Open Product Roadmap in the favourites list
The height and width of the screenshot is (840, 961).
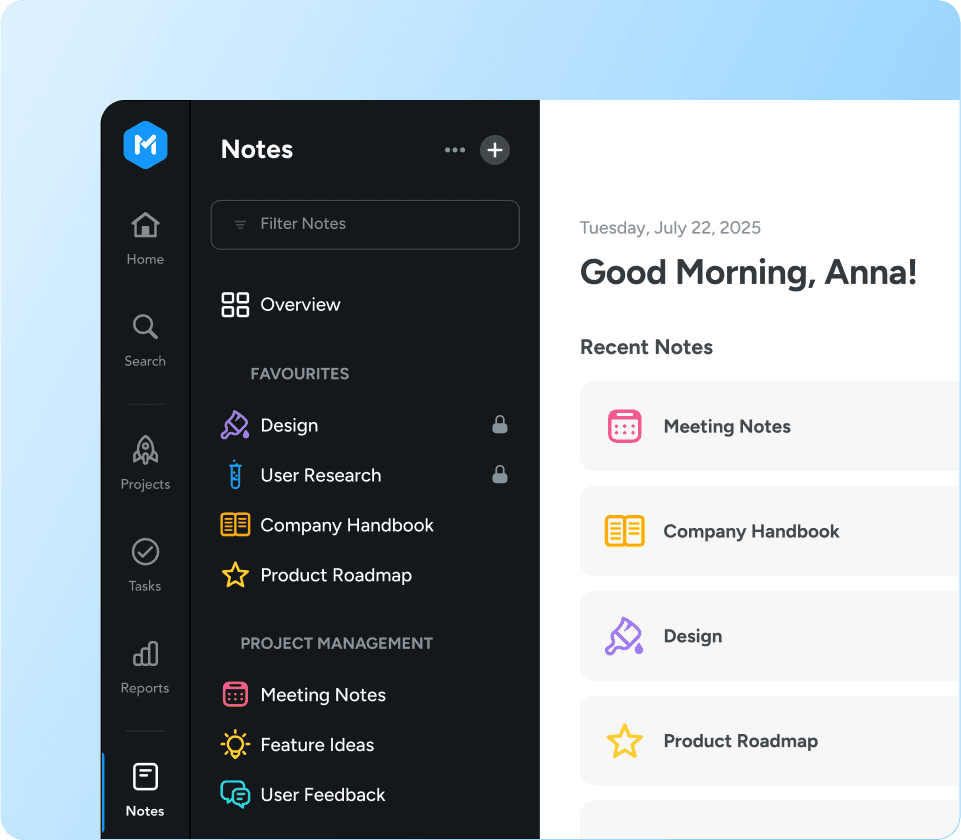[x=335, y=575]
